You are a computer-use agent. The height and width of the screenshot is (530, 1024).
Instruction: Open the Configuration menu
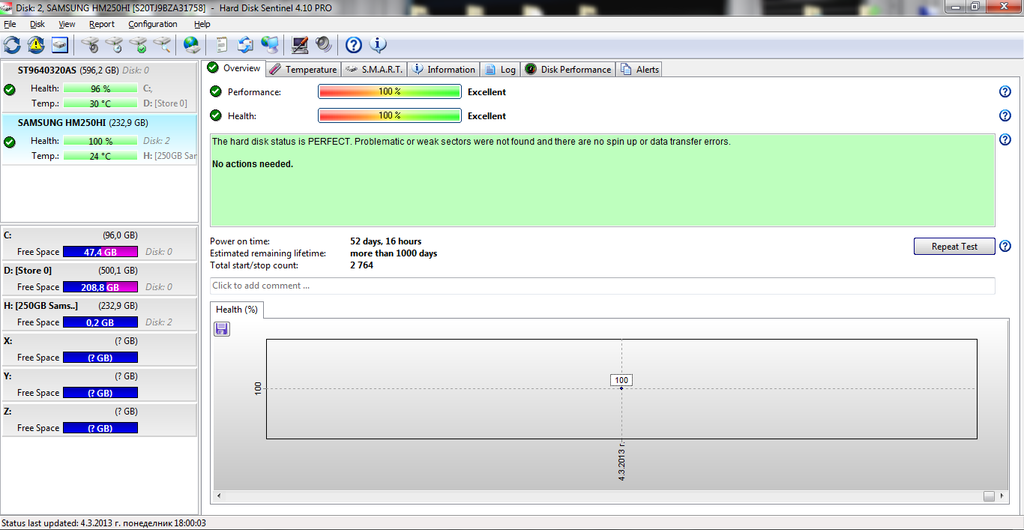[x=152, y=24]
